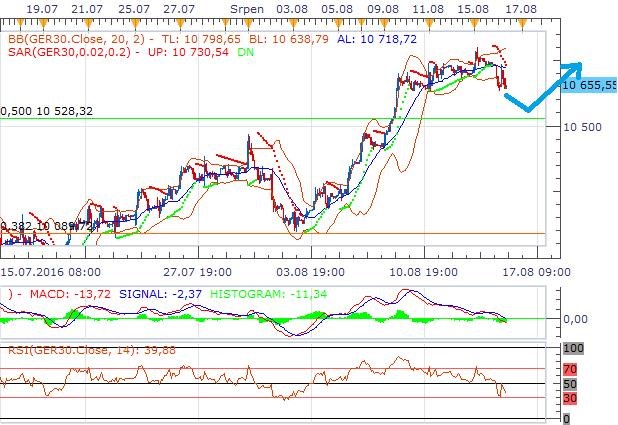Click the 03.08 19:00 time label

click(311, 272)
